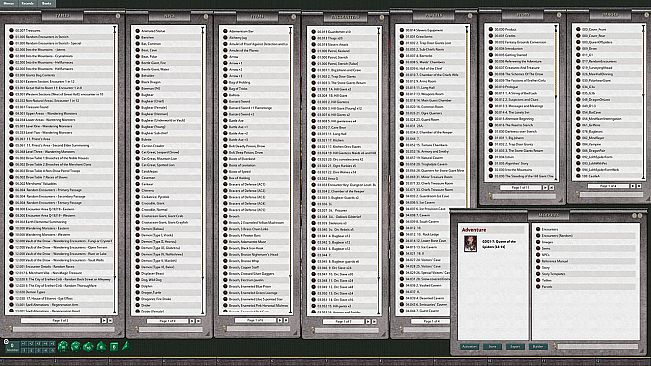Open link icon for Fantasy Grounds Conversion story
Screen dimensions: 651x366
coord(491,42)
